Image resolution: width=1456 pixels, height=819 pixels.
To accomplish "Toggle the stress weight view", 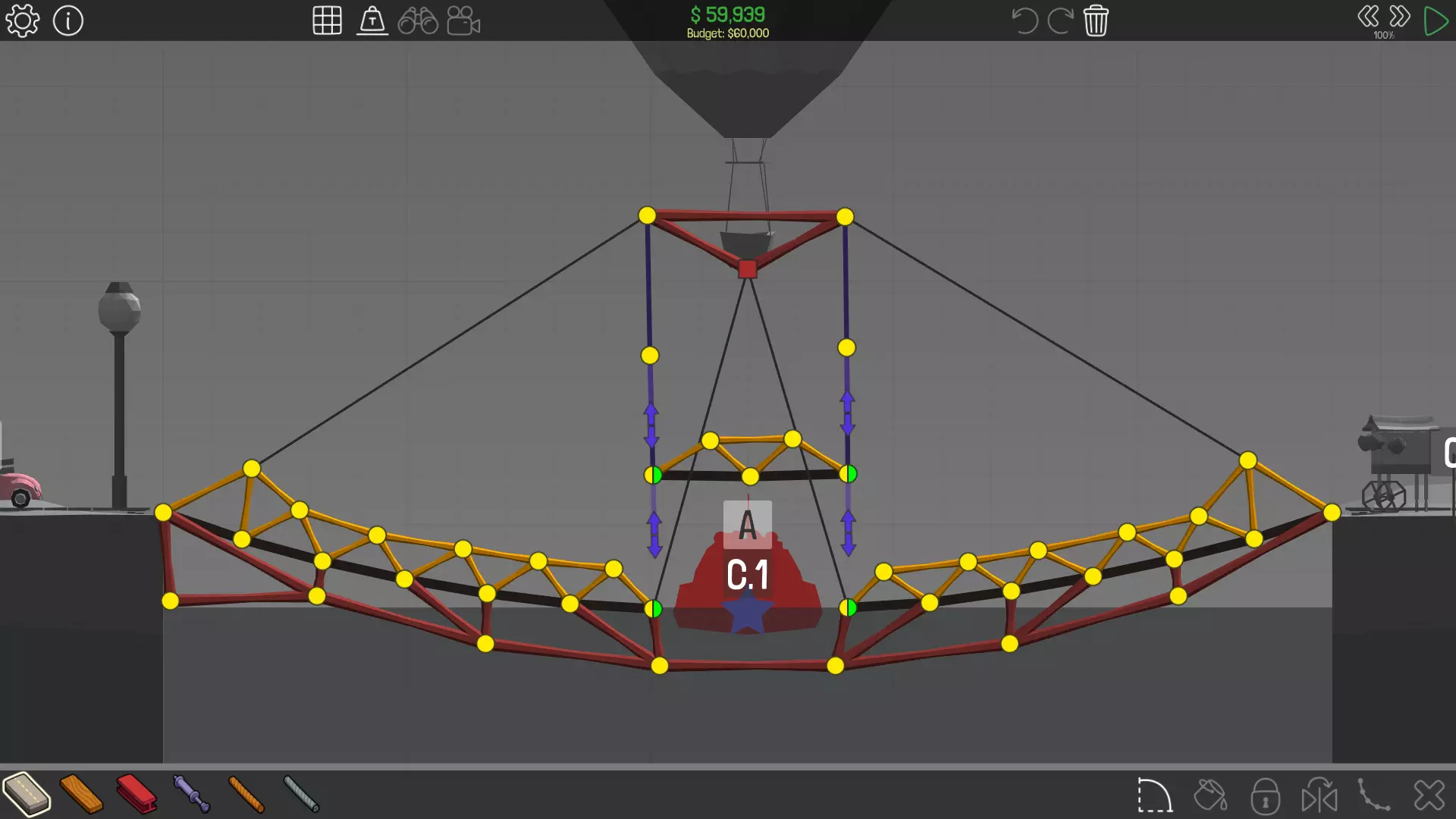I will tap(372, 20).
